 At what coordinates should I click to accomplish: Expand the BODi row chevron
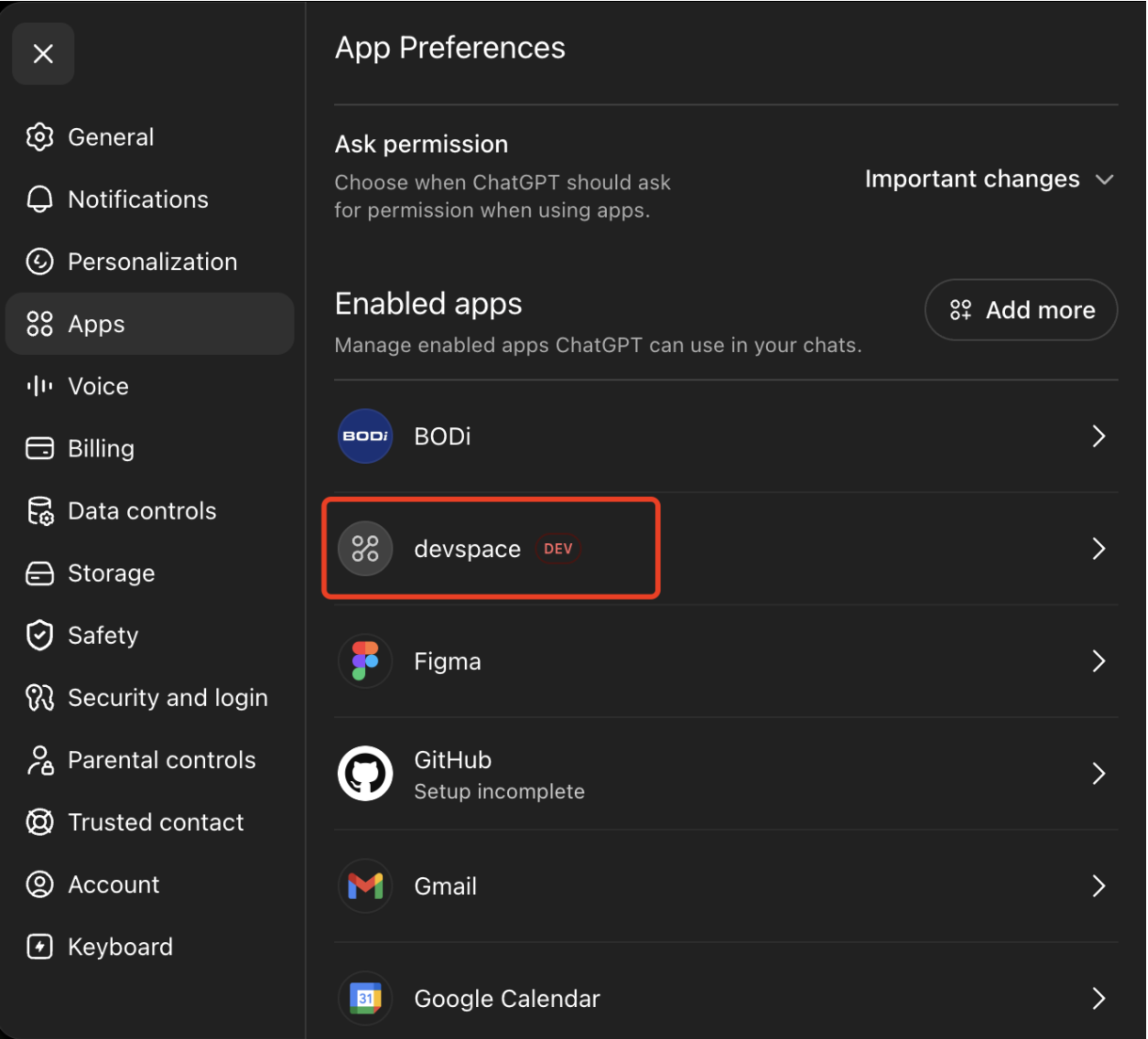click(x=1098, y=436)
